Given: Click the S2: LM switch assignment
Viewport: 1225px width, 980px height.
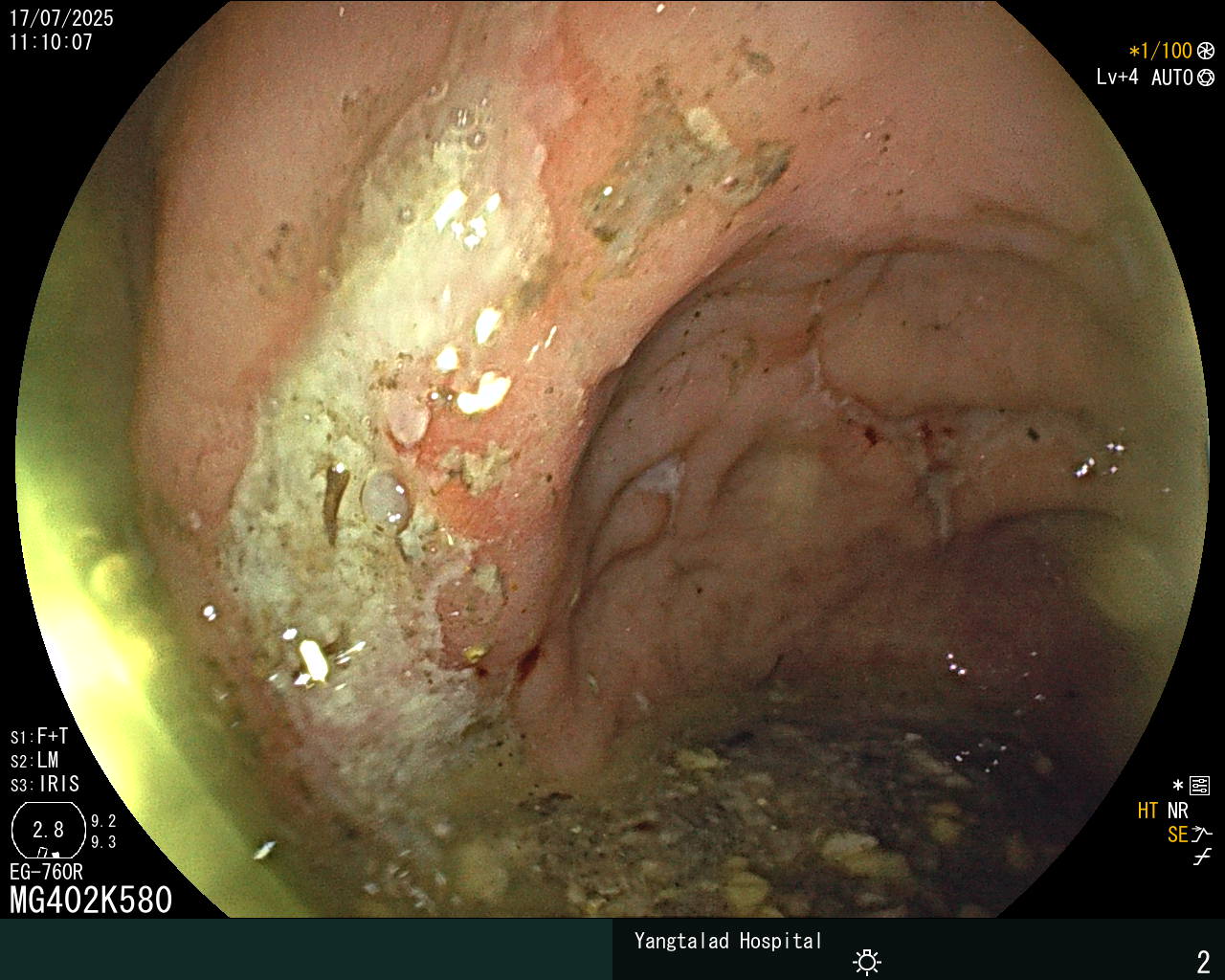Looking at the screenshot, I should point(34,761).
